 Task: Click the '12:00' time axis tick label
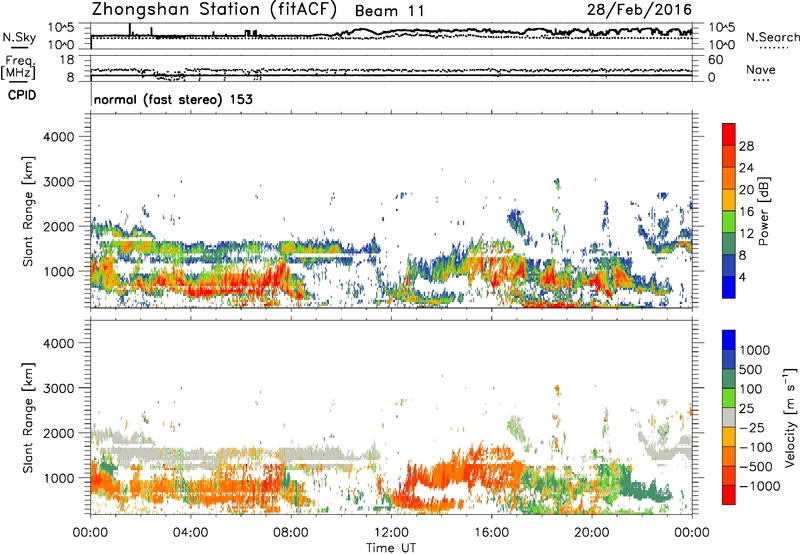[x=391, y=533]
